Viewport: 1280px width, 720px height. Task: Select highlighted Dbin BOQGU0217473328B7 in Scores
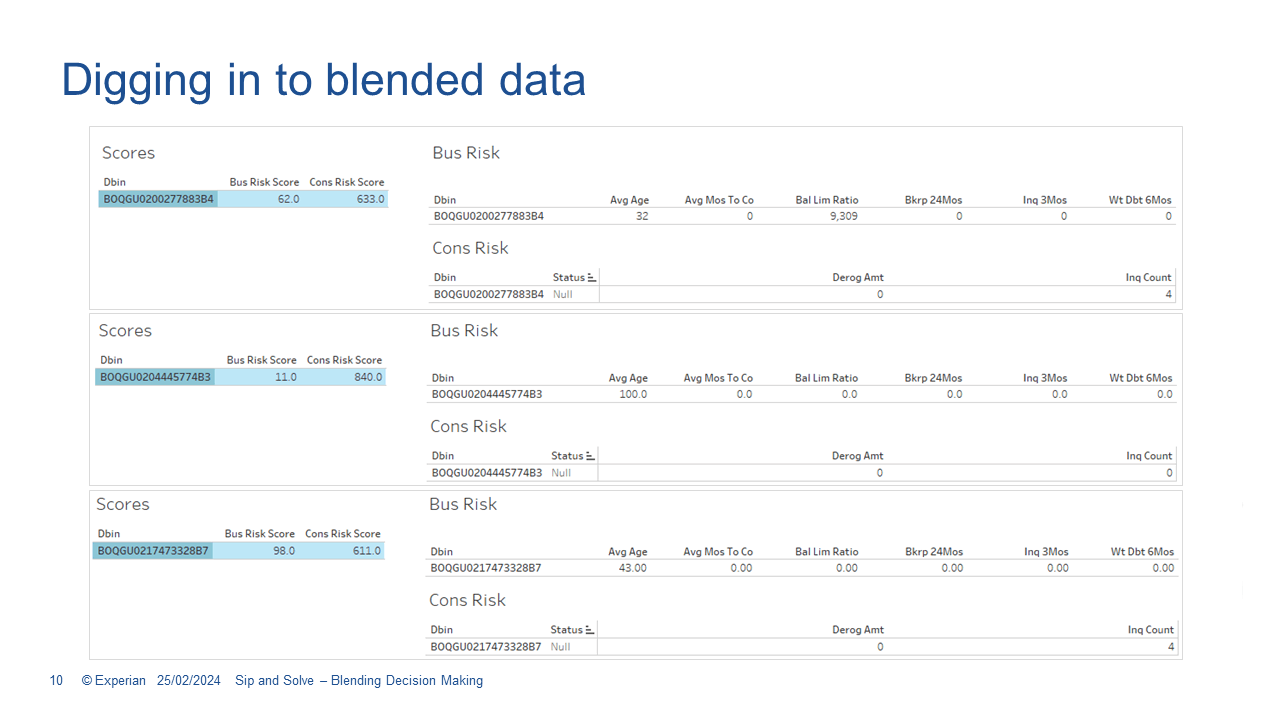(153, 551)
